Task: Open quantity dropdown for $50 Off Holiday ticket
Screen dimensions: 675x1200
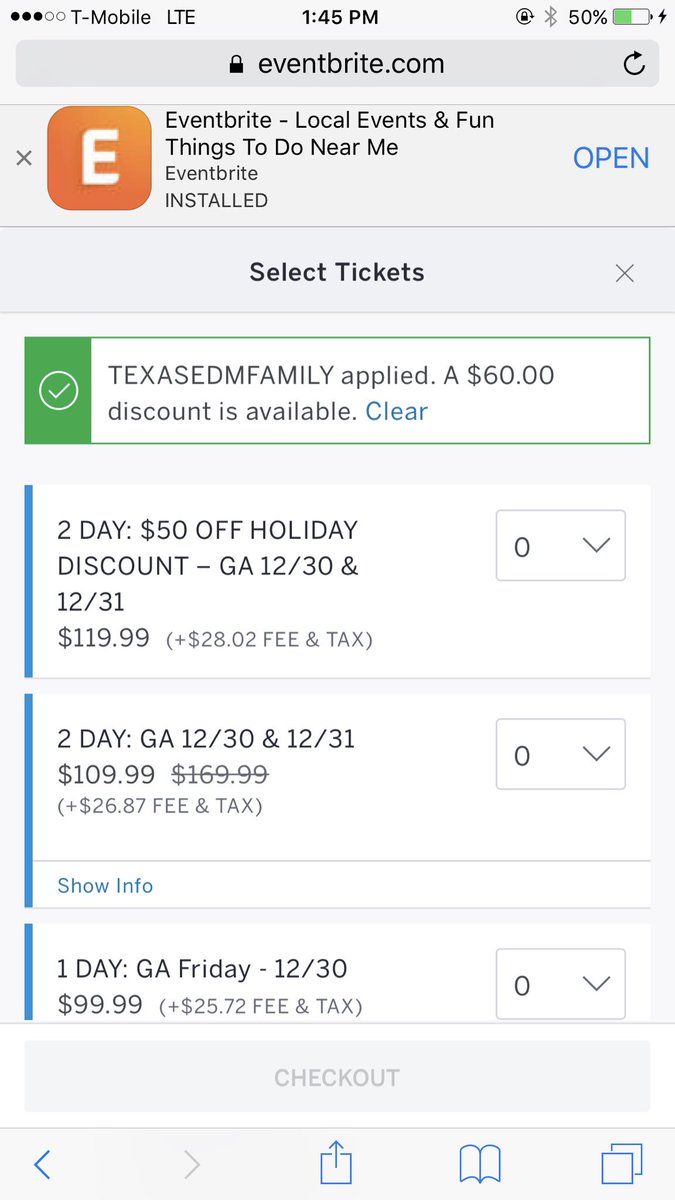Action: (560, 546)
